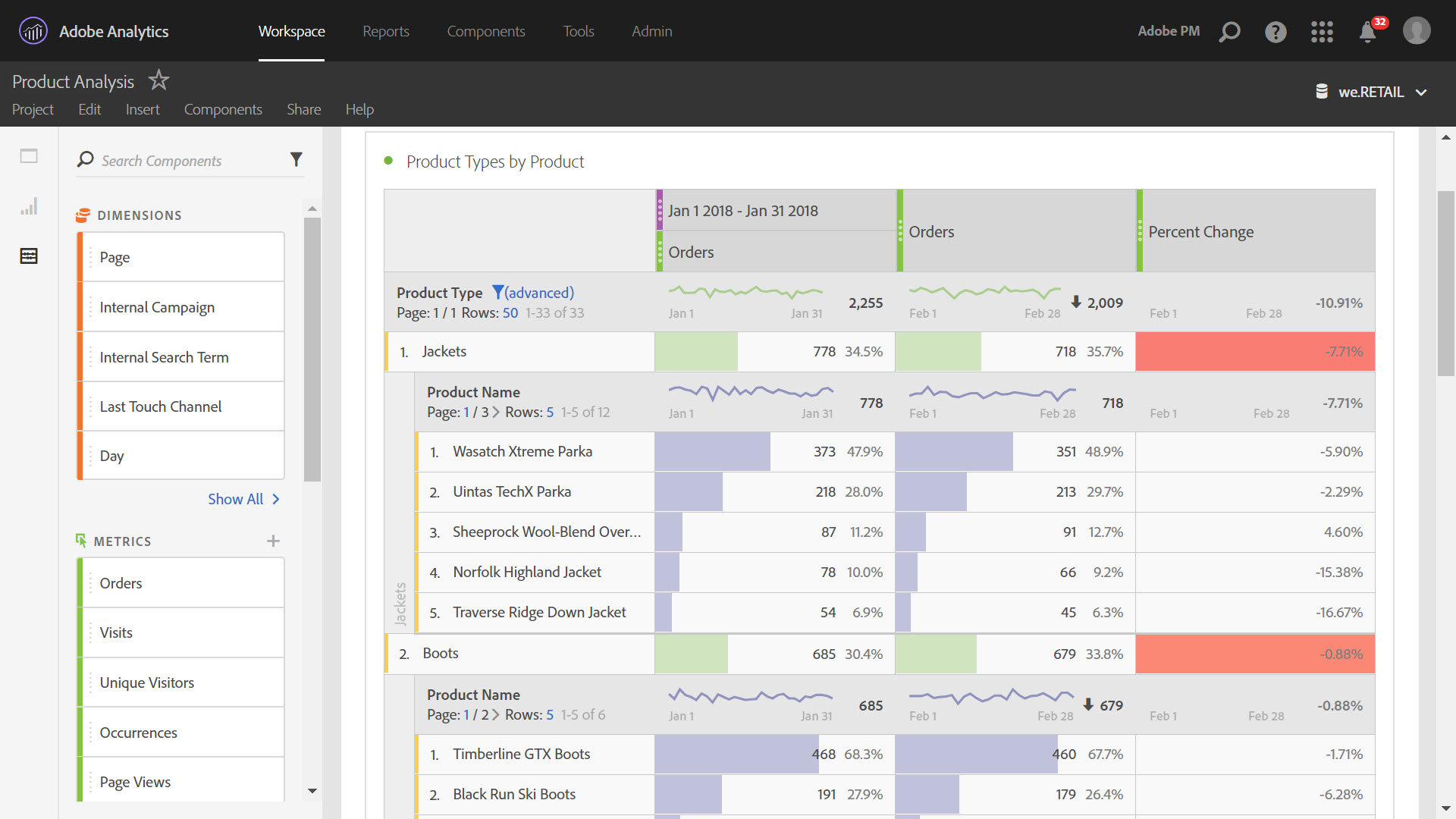Screen dimensions: 1456x819
Task: Change rows count 50 for Product Type
Action: 510,313
